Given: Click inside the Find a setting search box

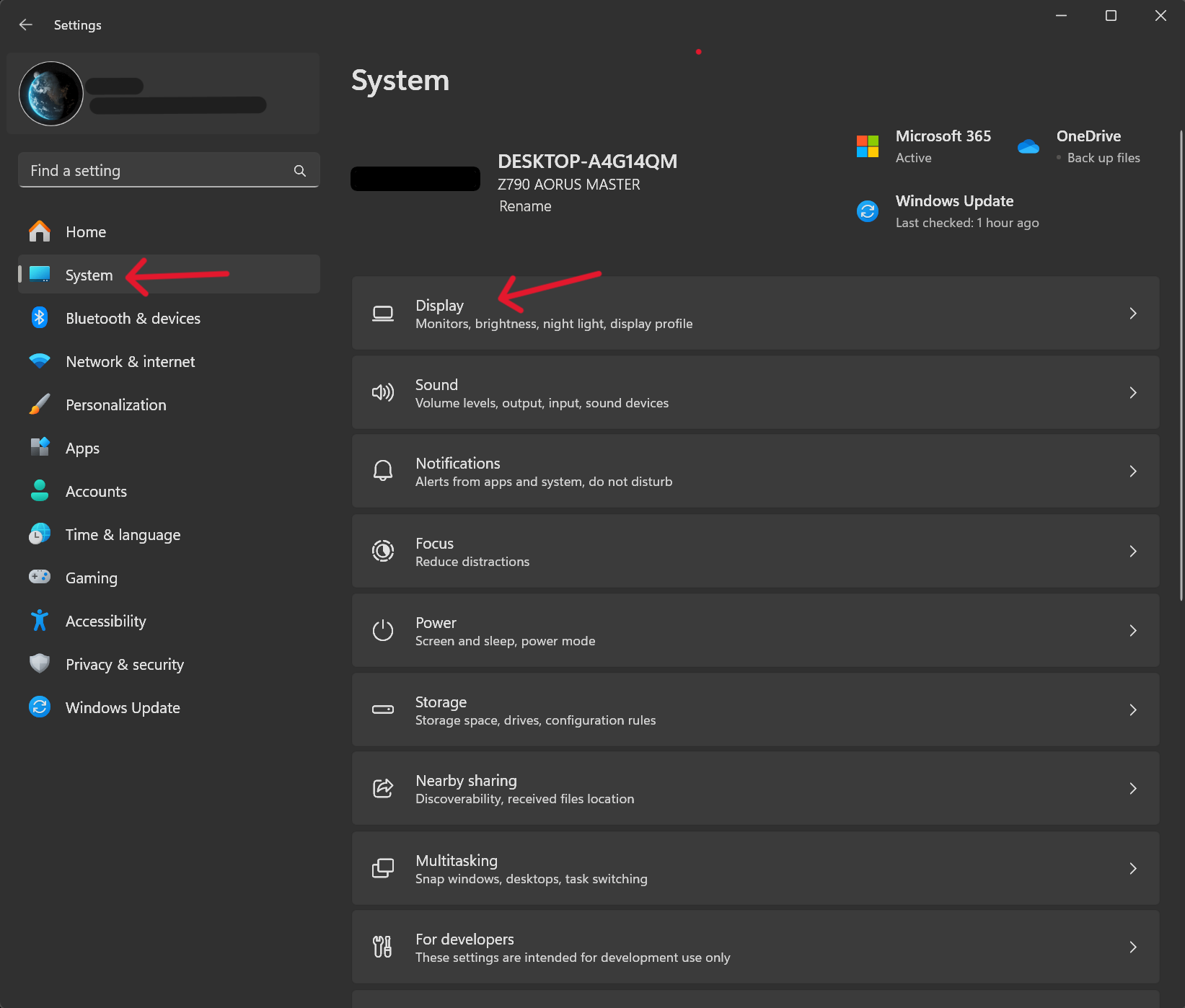Looking at the screenshot, I should [159, 170].
